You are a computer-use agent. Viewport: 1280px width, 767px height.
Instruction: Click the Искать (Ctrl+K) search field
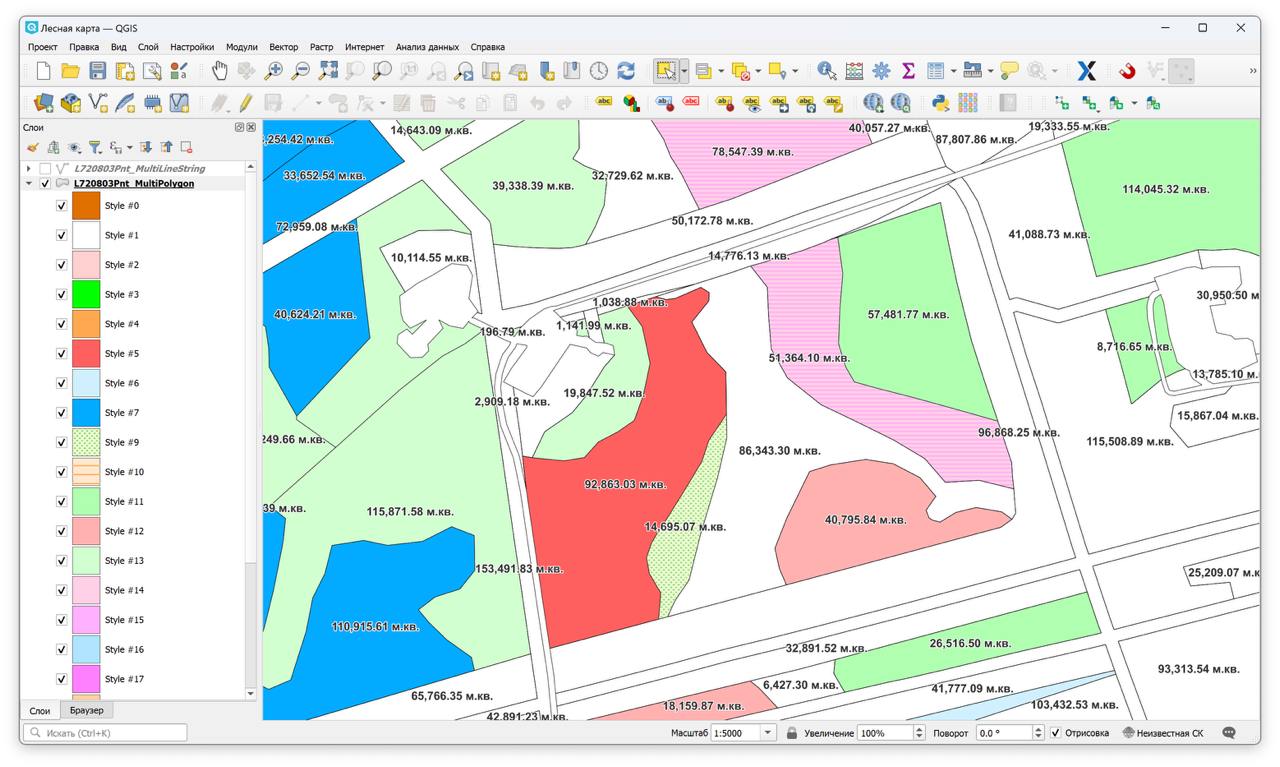coord(105,733)
